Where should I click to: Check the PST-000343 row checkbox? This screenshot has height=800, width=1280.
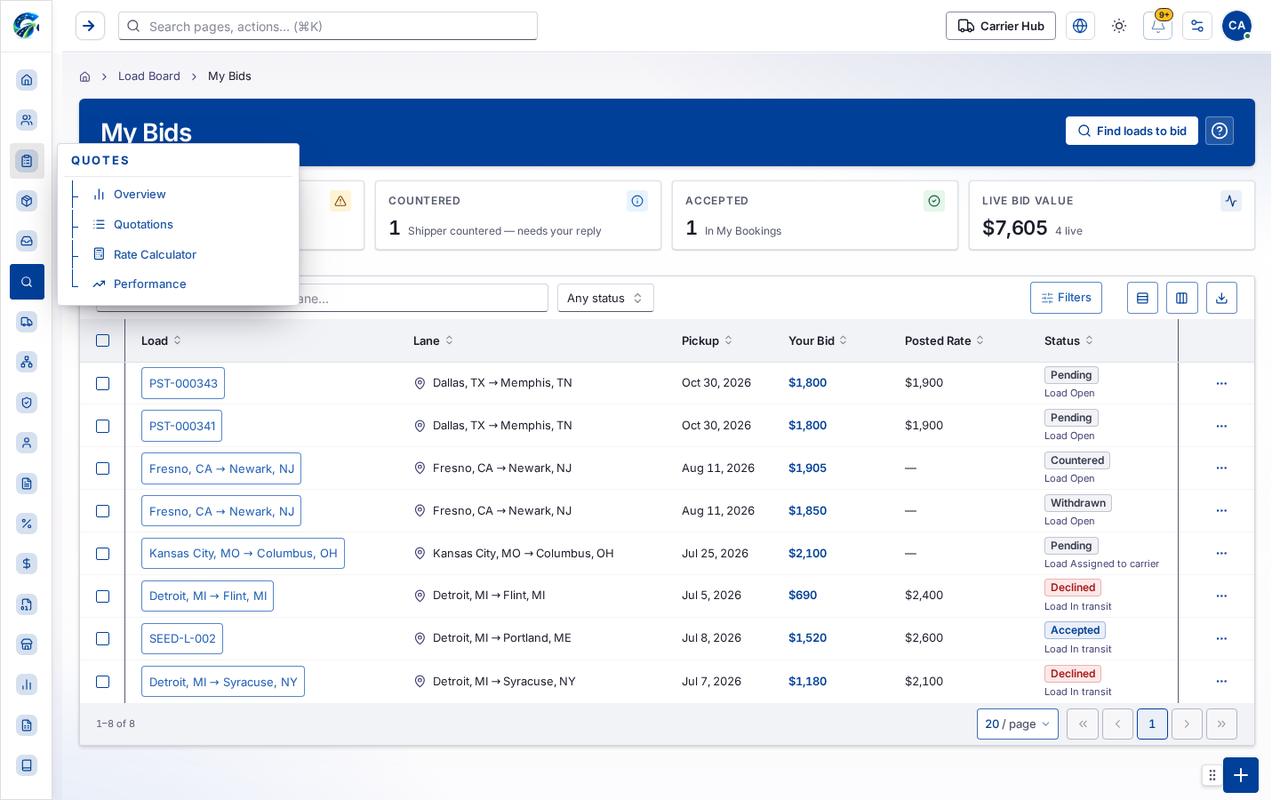pos(102,383)
